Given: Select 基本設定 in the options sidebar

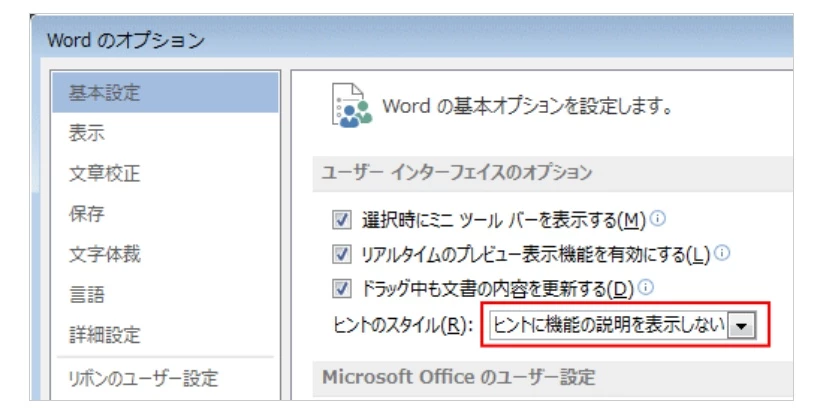Looking at the screenshot, I should click(165, 93).
